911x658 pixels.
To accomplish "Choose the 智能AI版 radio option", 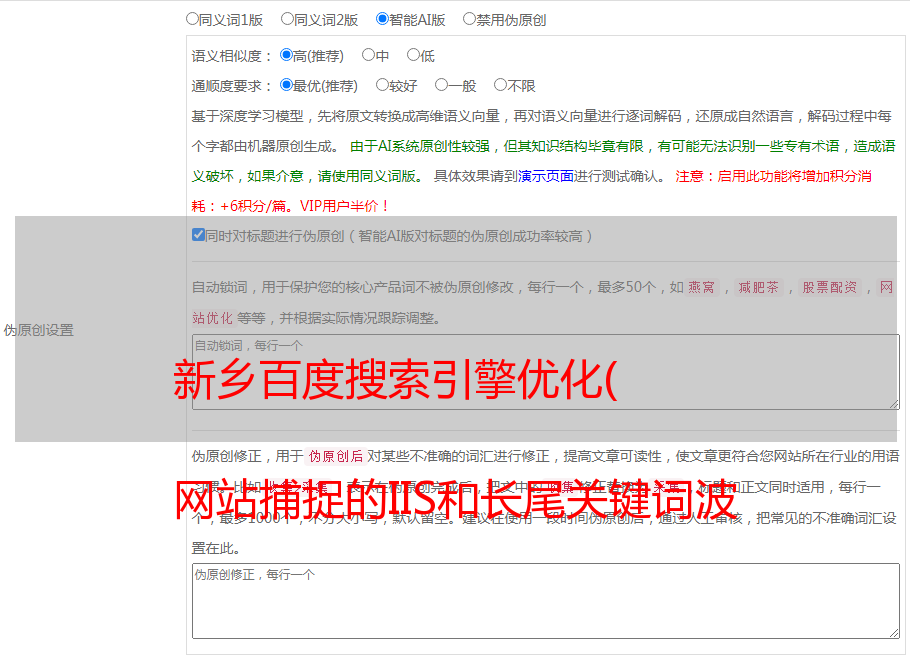I will [382, 19].
